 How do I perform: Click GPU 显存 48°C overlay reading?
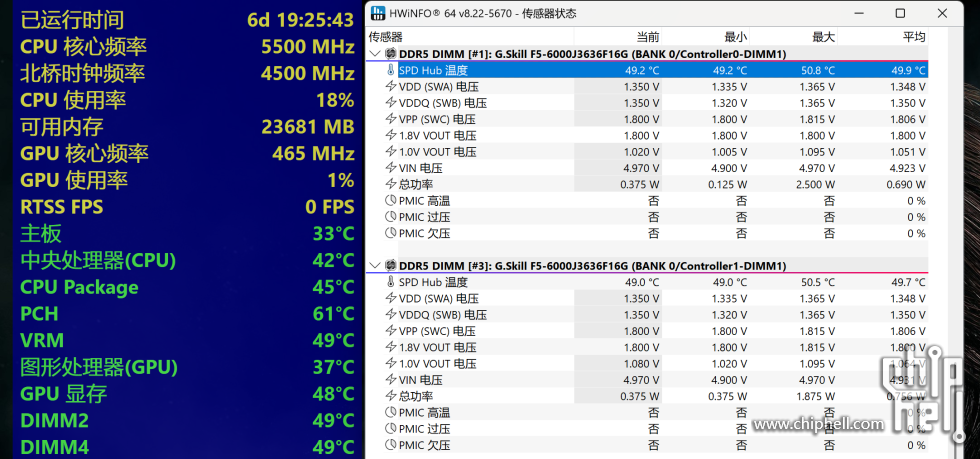[x=334, y=394]
